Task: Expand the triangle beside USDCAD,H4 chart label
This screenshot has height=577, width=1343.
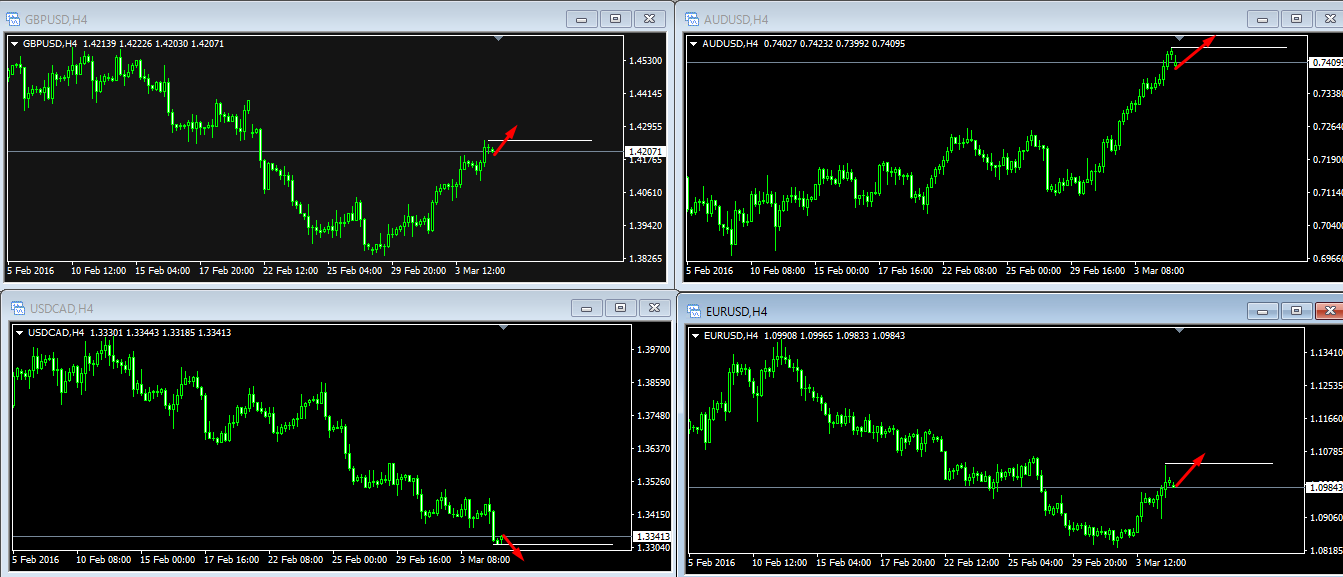Action: (x=20, y=333)
